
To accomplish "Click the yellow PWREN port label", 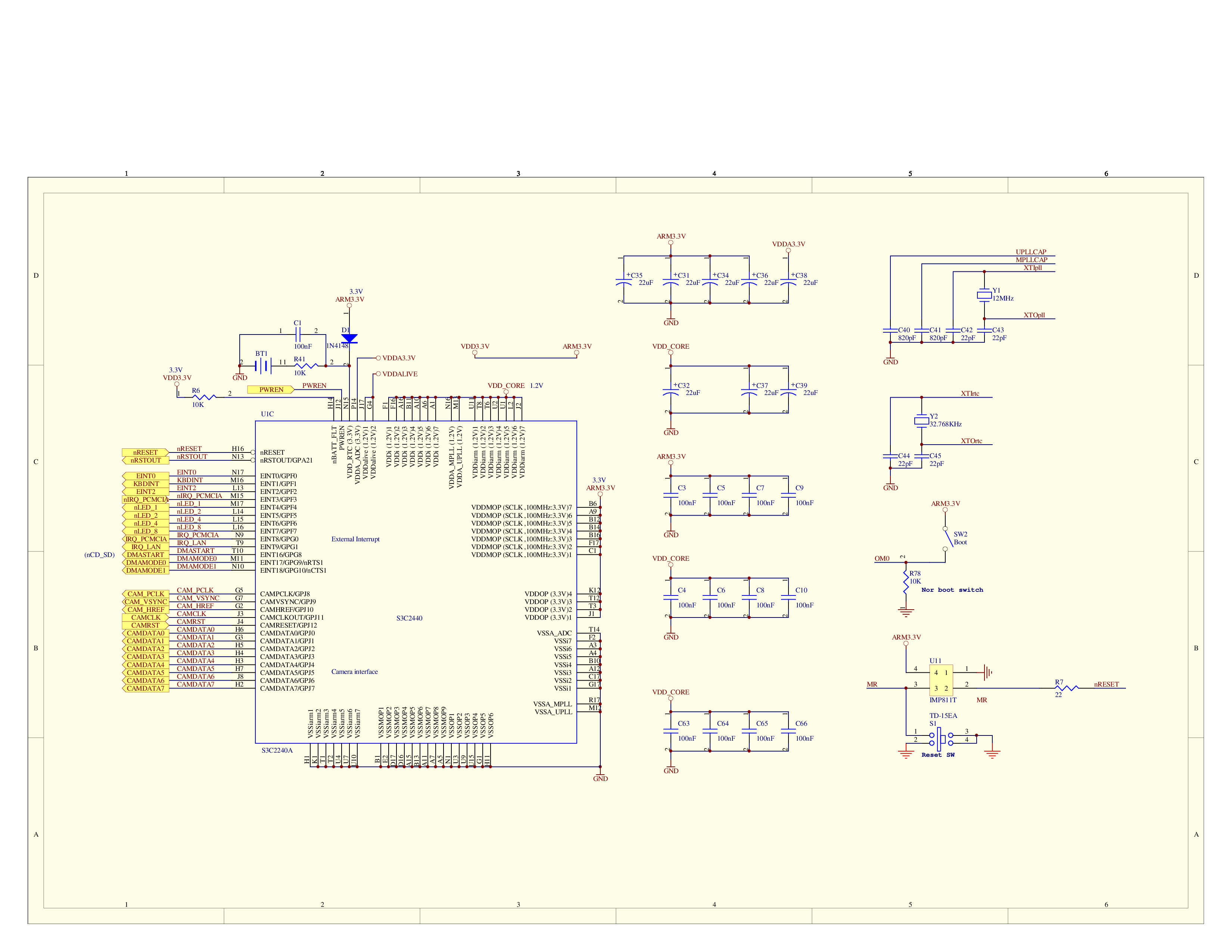I will 271,390.
